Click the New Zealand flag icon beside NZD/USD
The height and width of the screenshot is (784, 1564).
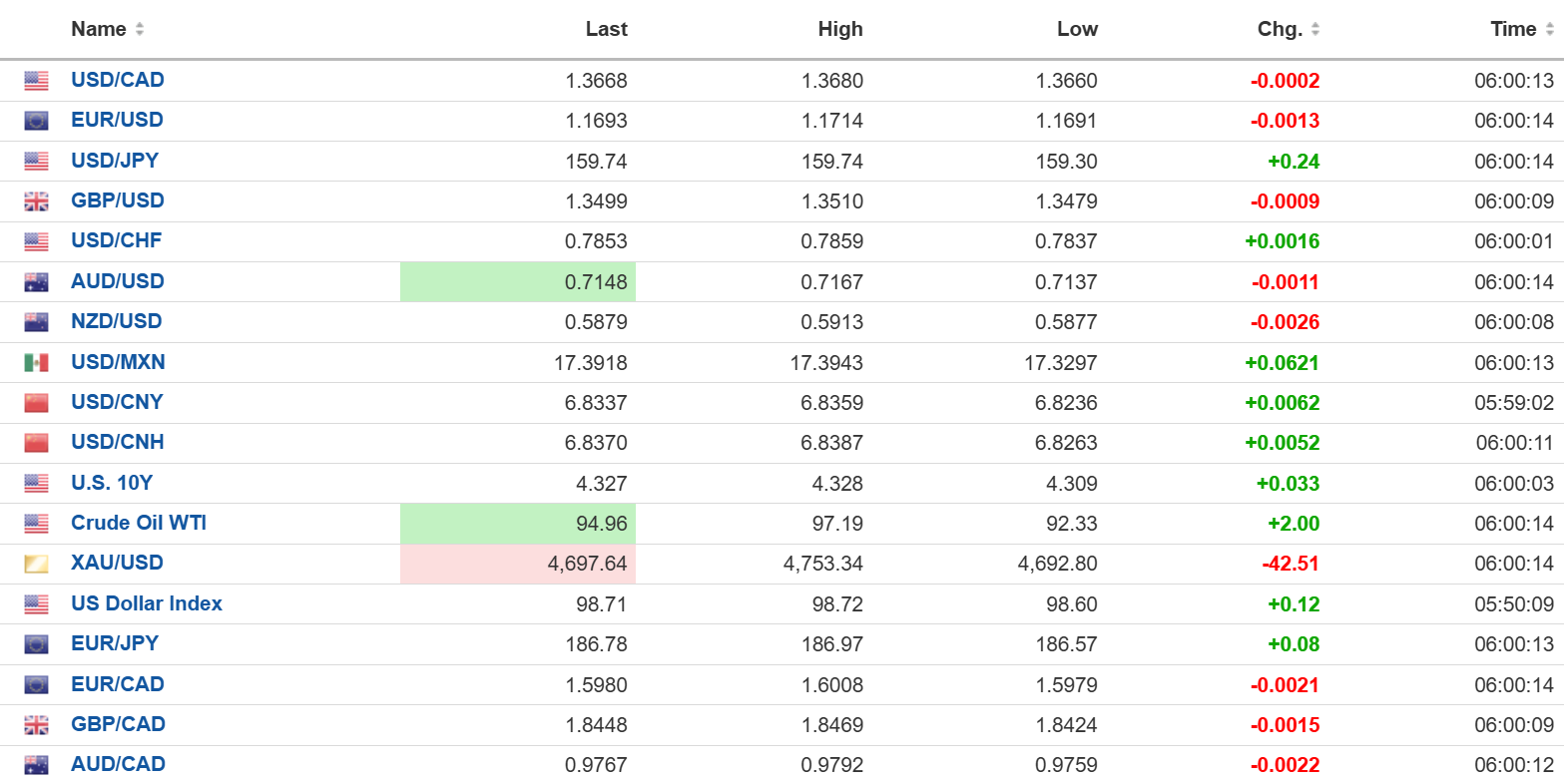(36, 322)
